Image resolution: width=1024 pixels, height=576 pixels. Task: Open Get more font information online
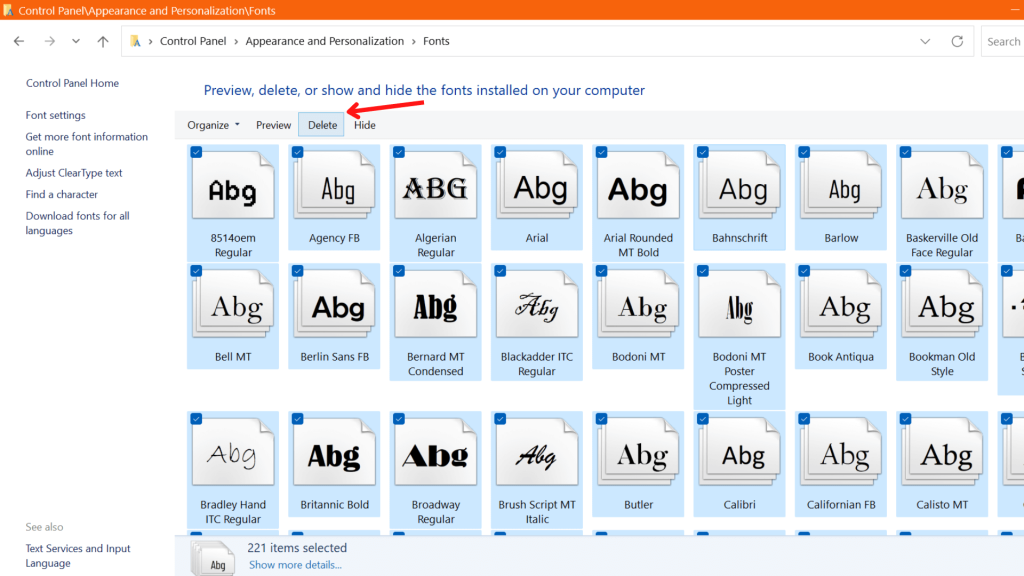(x=87, y=144)
